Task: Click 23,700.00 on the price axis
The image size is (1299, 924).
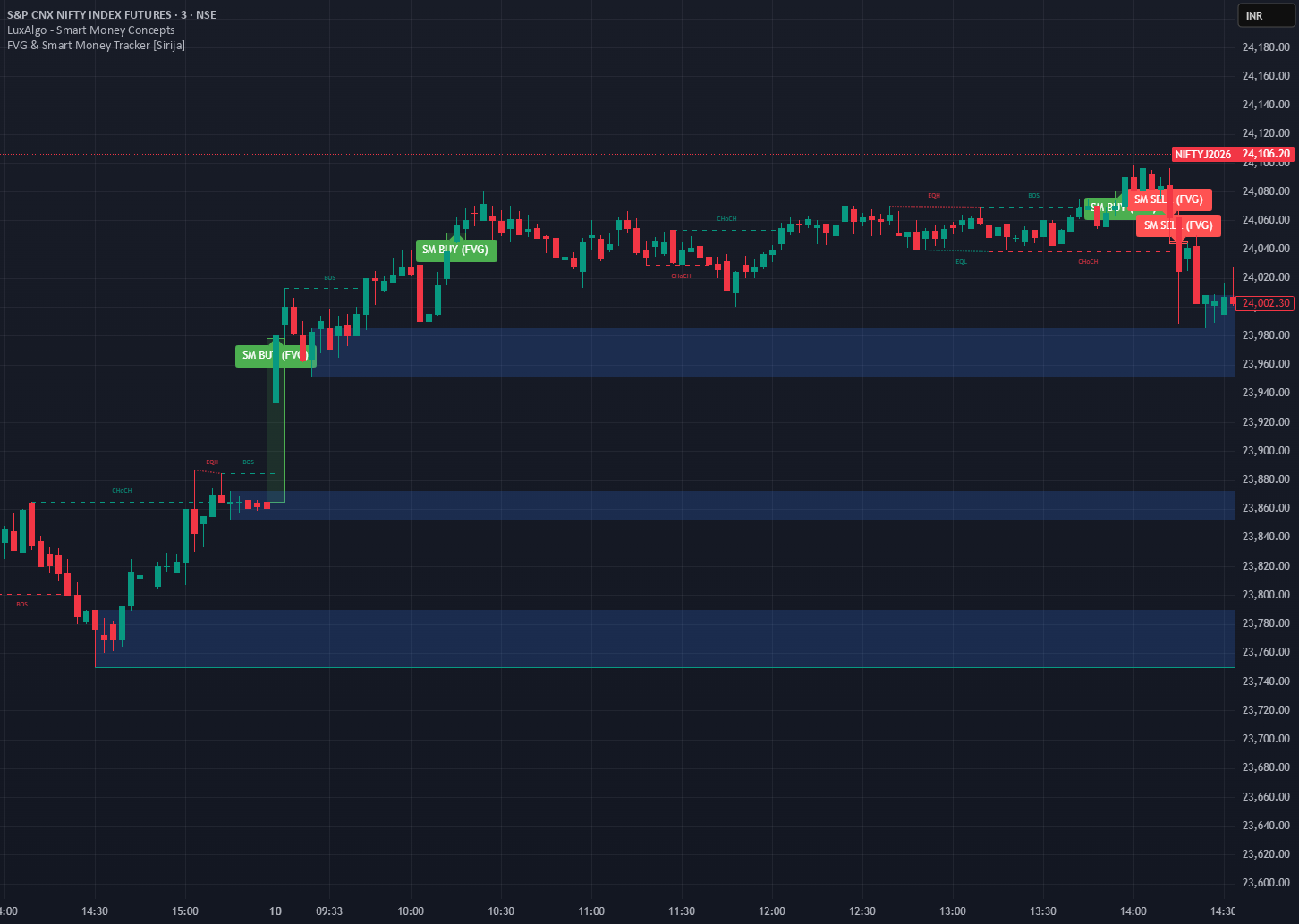Action: tap(1266, 739)
